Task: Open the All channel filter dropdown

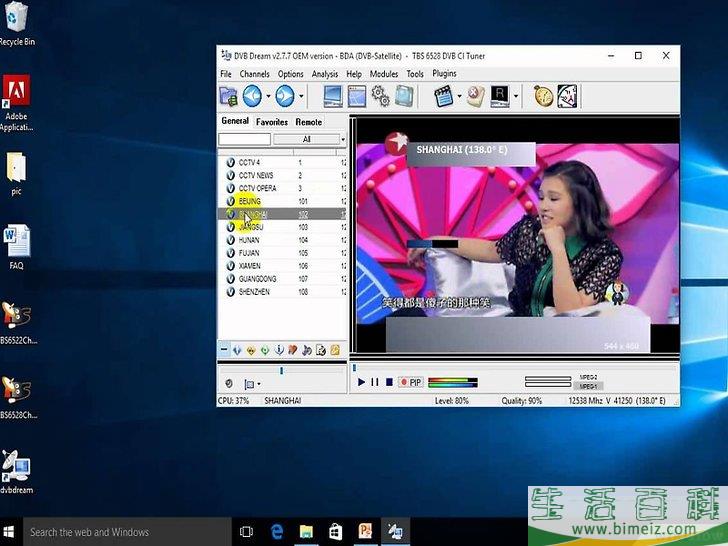Action: [x=309, y=139]
